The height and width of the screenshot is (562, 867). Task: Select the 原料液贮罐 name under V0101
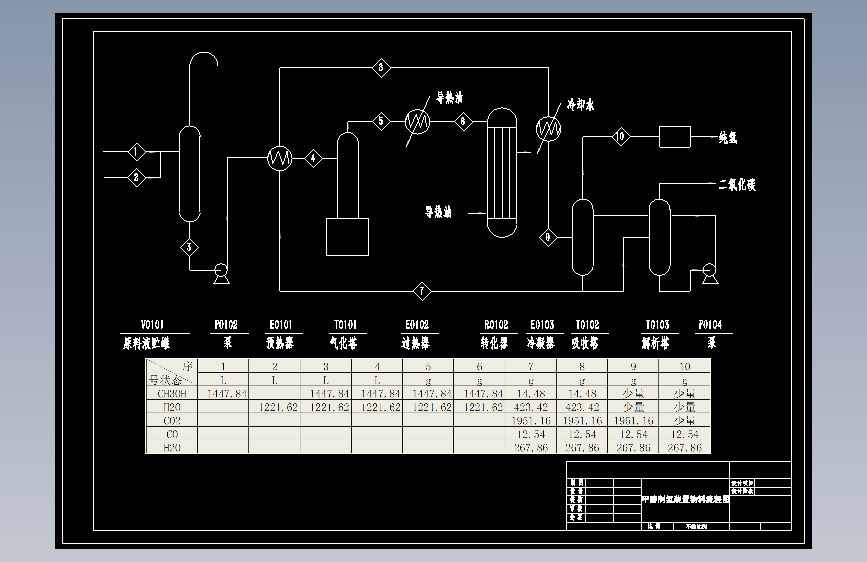pos(147,344)
